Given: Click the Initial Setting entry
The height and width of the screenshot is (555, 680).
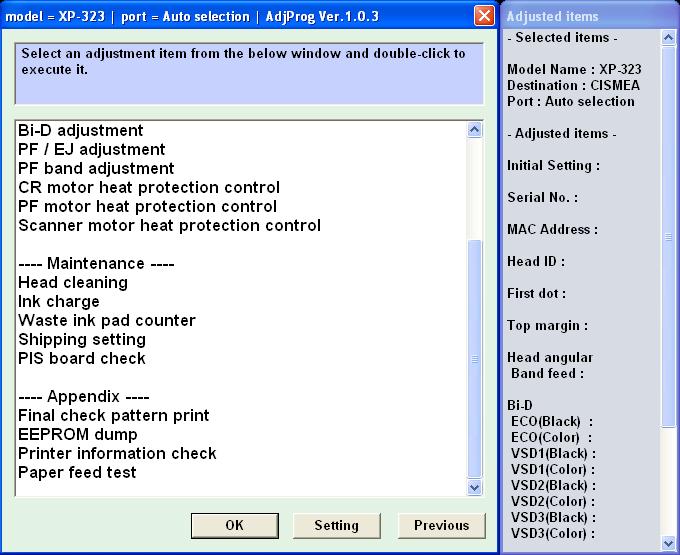Looking at the screenshot, I should pos(554,166).
